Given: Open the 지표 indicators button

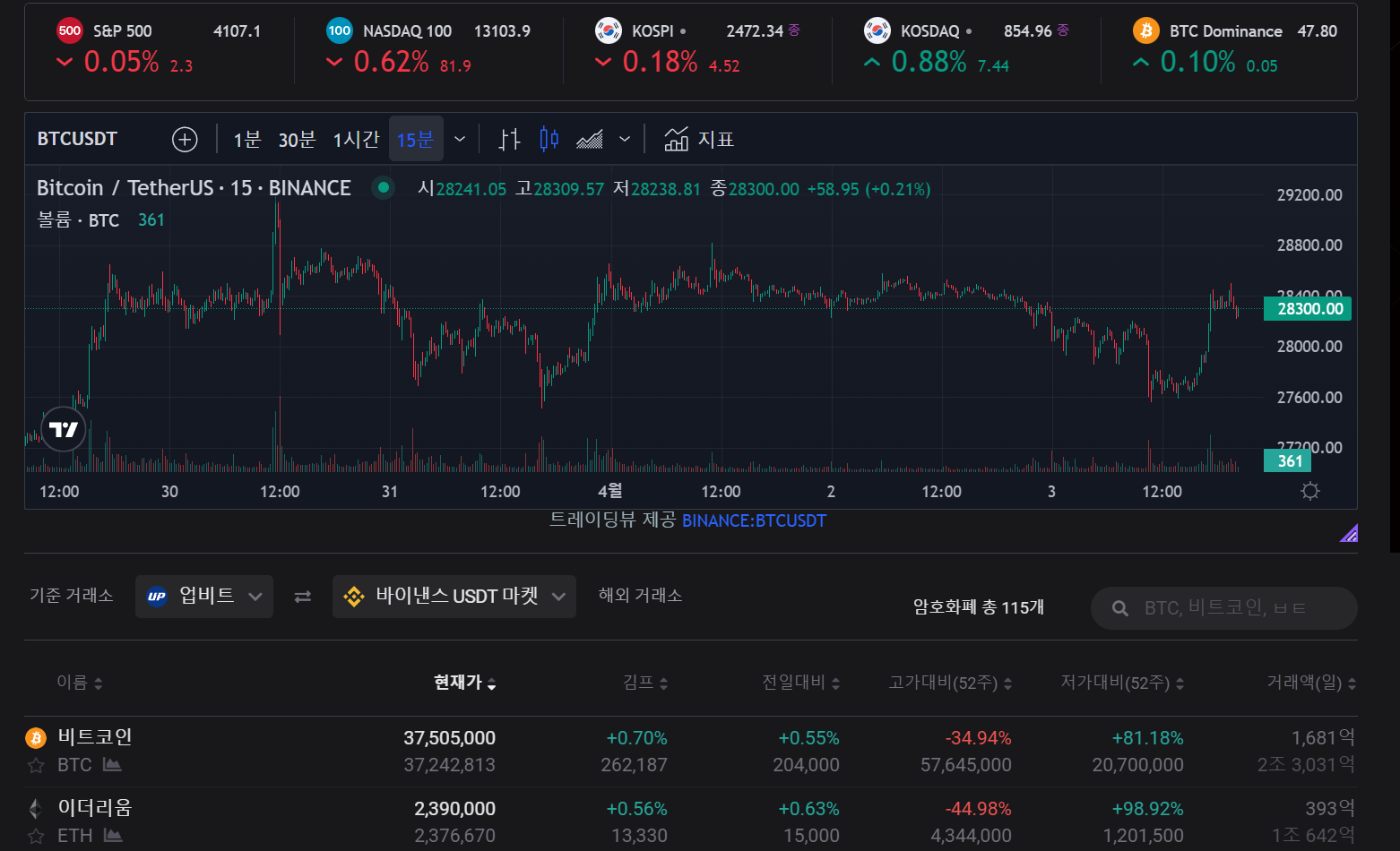Looking at the screenshot, I should coord(699,139).
